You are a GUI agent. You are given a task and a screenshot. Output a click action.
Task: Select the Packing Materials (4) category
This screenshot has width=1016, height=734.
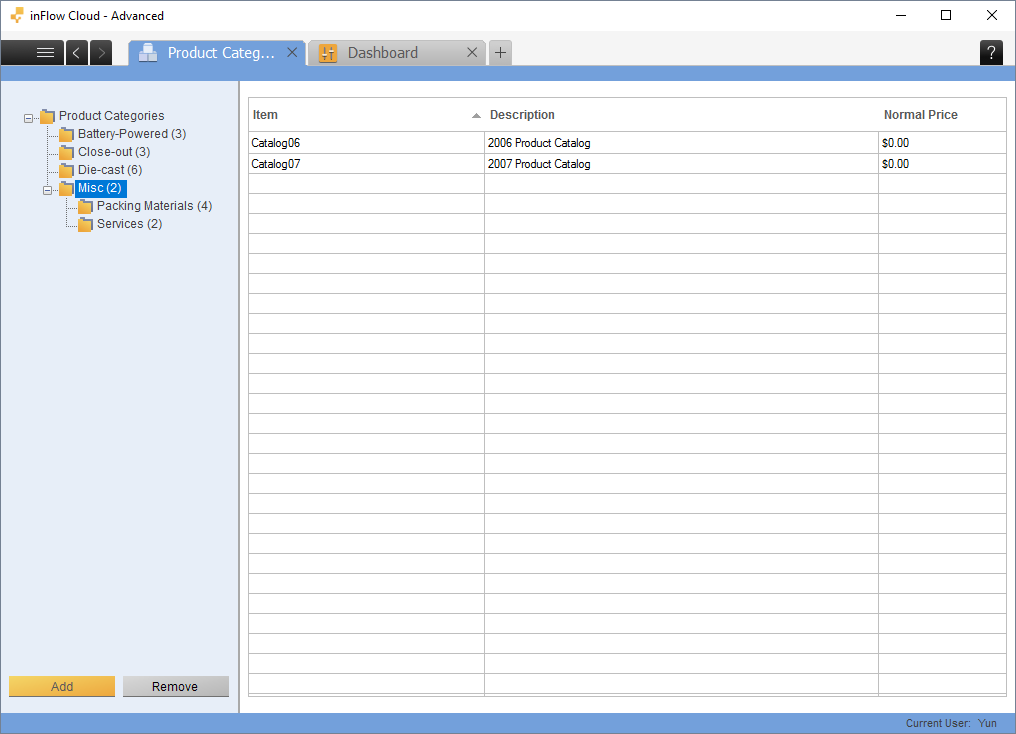154,205
